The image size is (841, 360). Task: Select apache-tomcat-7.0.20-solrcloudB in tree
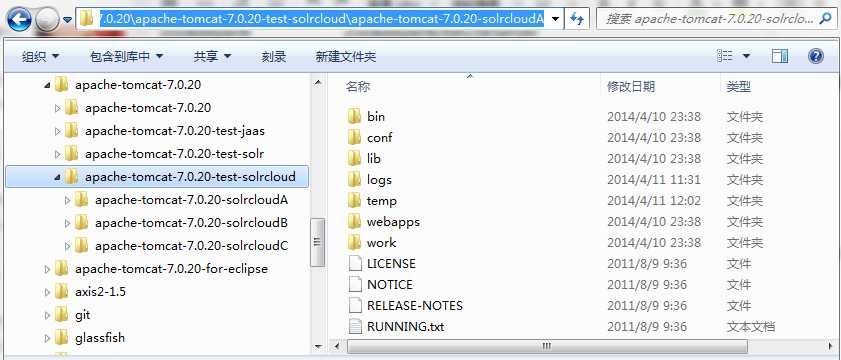coord(191,222)
